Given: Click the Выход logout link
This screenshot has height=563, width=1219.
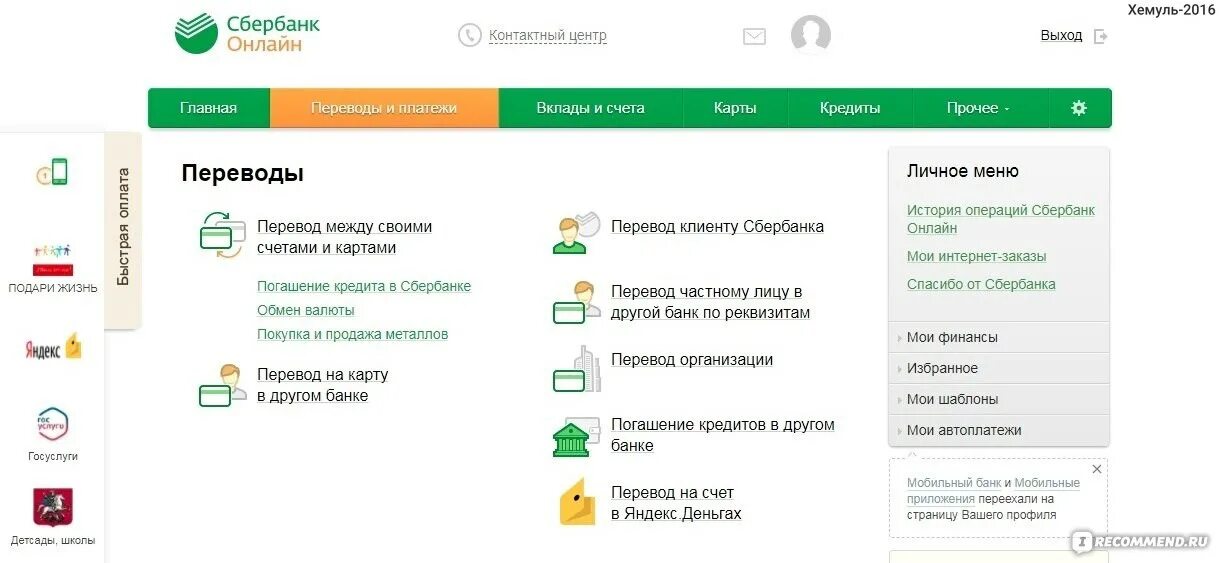Looking at the screenshot, I should coord(1061,36).
